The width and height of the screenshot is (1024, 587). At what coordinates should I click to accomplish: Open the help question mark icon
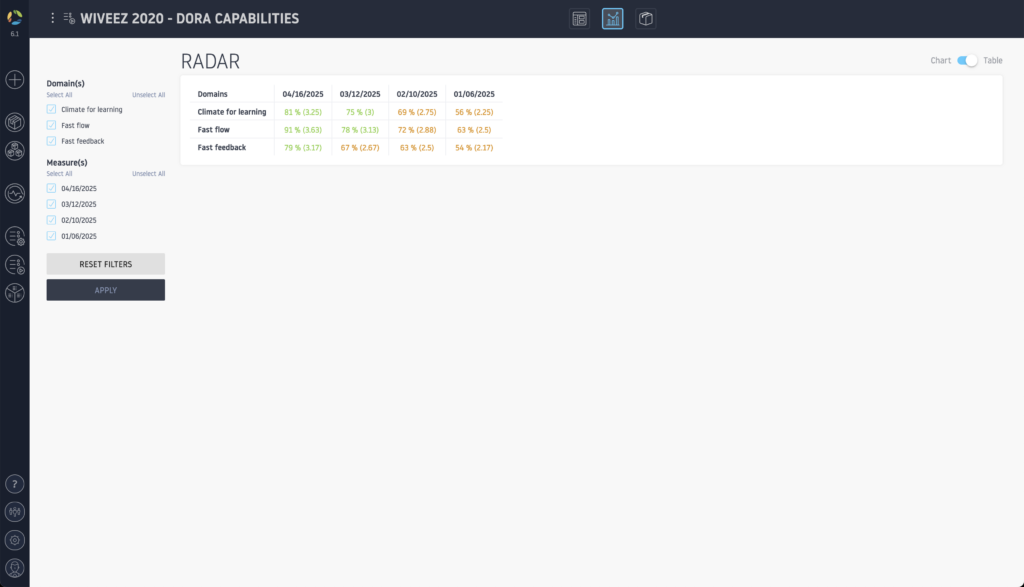(14, 484)
